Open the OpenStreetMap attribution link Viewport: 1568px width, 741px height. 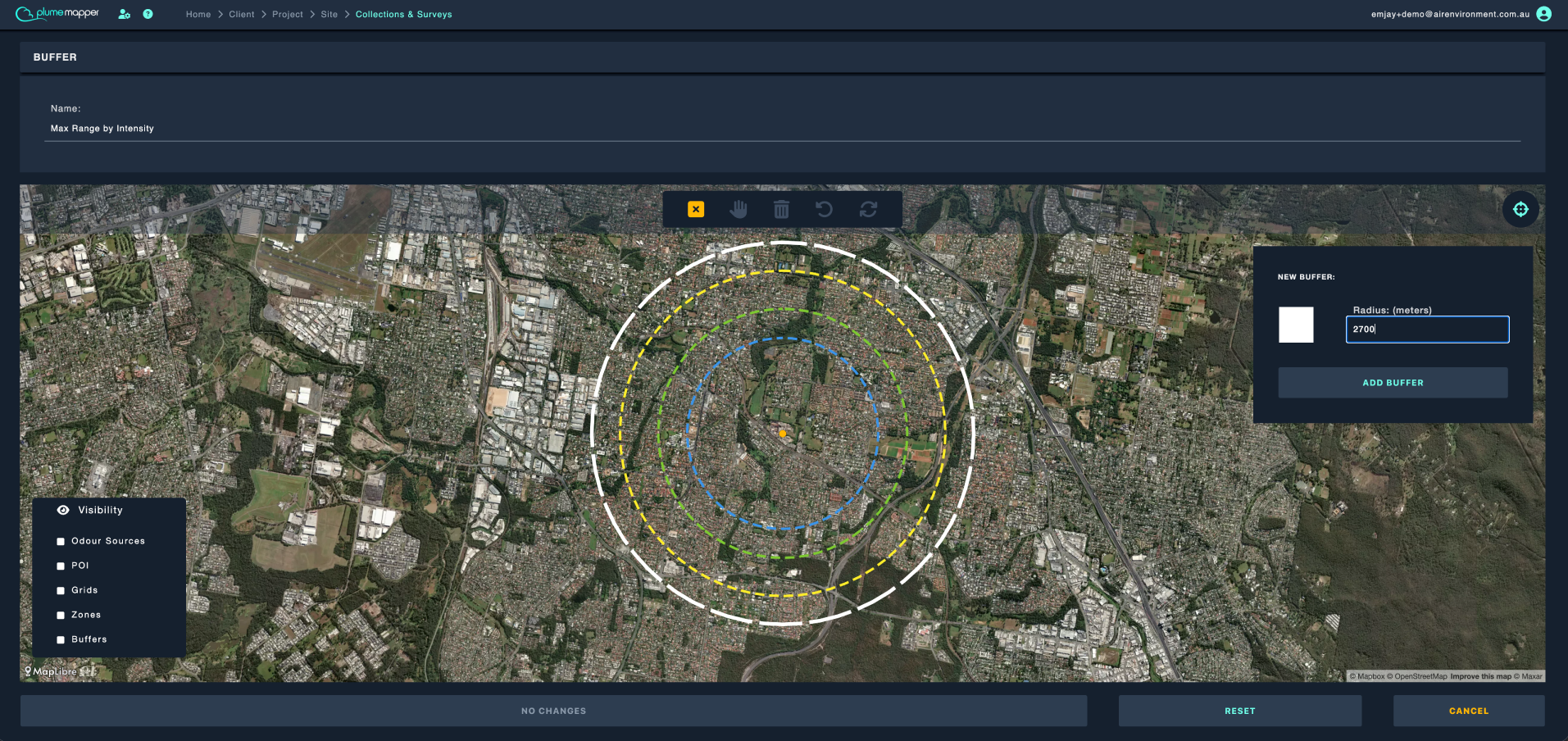point(1417,676)
